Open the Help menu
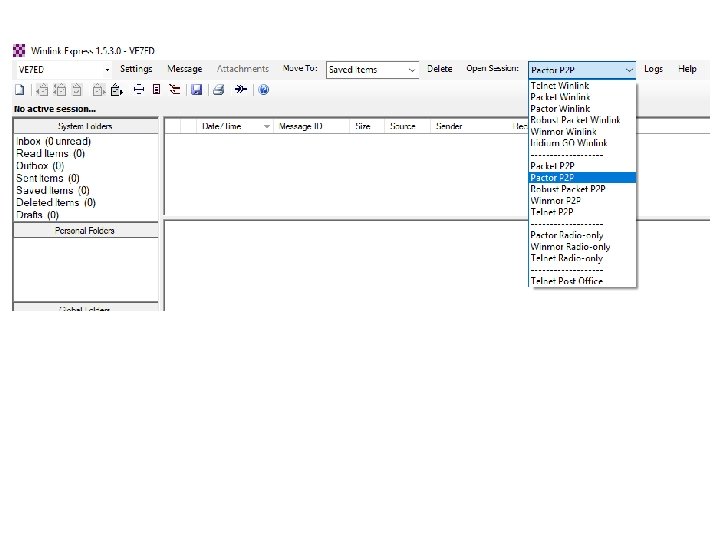Image resolution: width=720 pixels, height=540 pixels. [x=687, y=69]
